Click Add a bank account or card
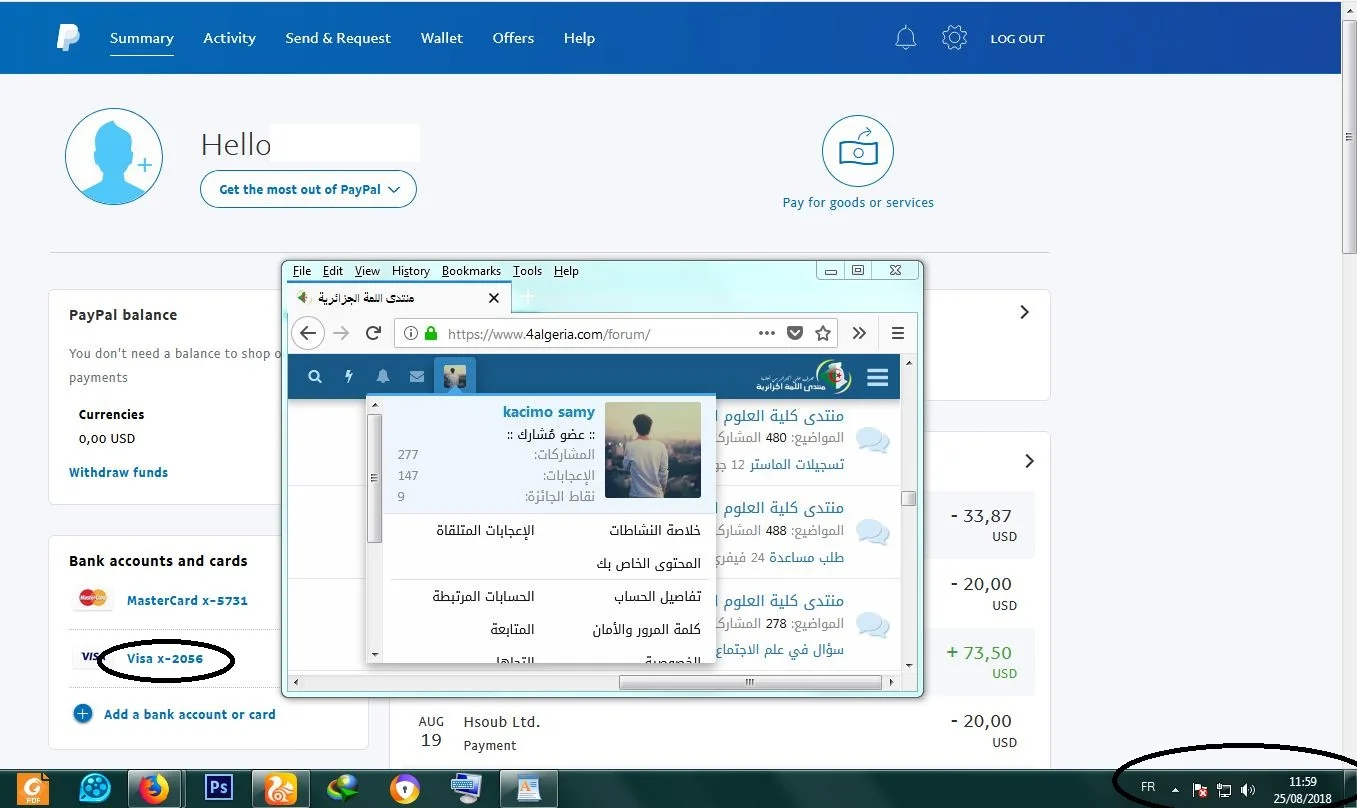The width and height of the screenshot is (1357, 808). (190, 715)
